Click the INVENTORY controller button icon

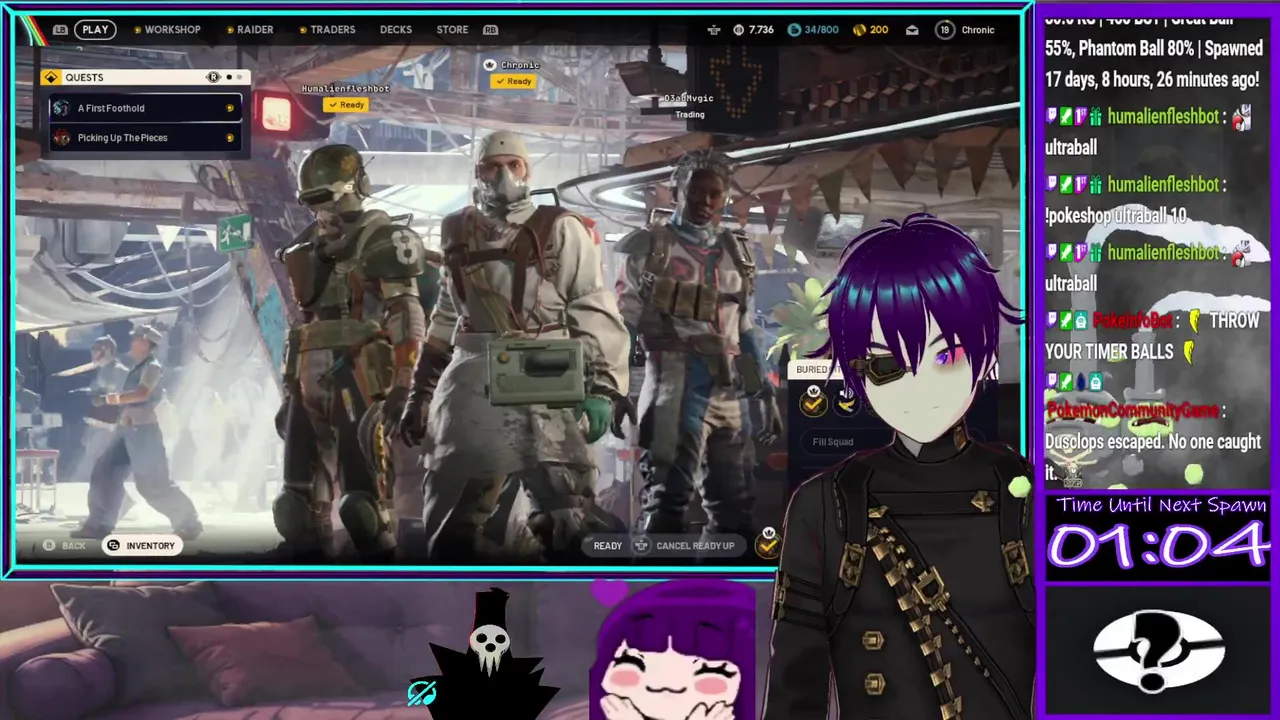click(113, 545)
